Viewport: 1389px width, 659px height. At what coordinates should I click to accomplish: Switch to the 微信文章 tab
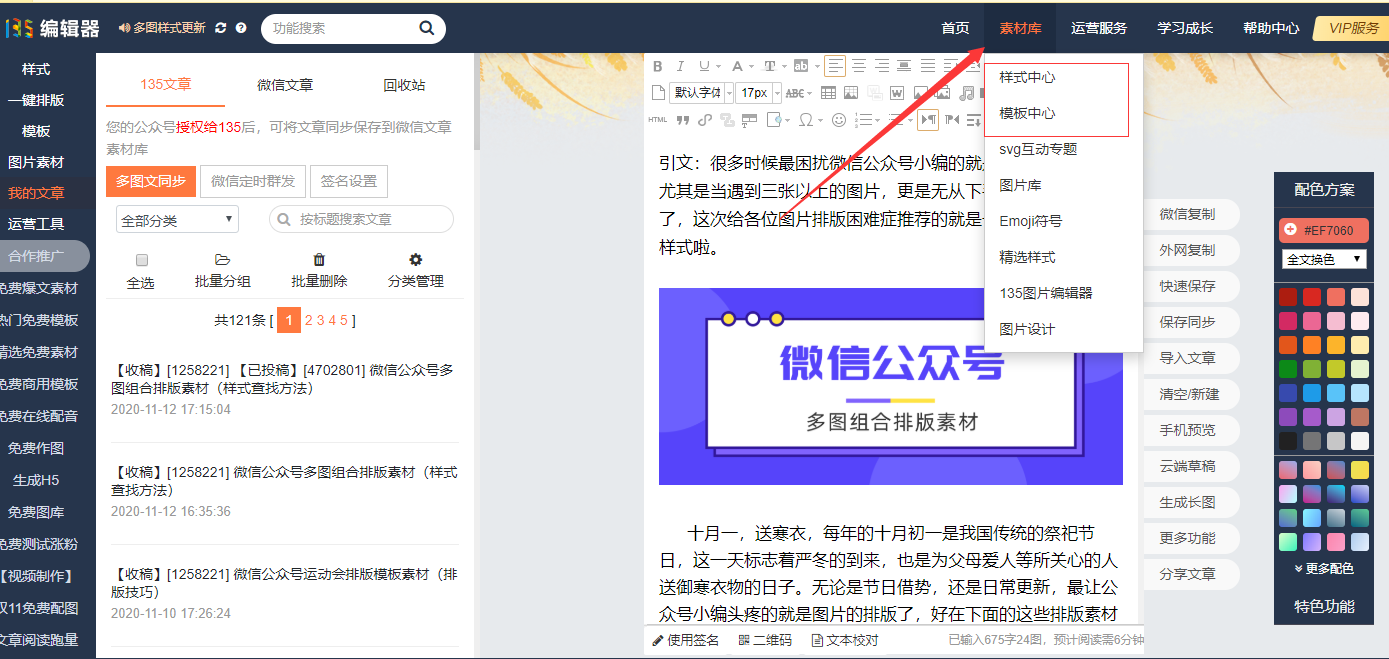tap(285, 85)
